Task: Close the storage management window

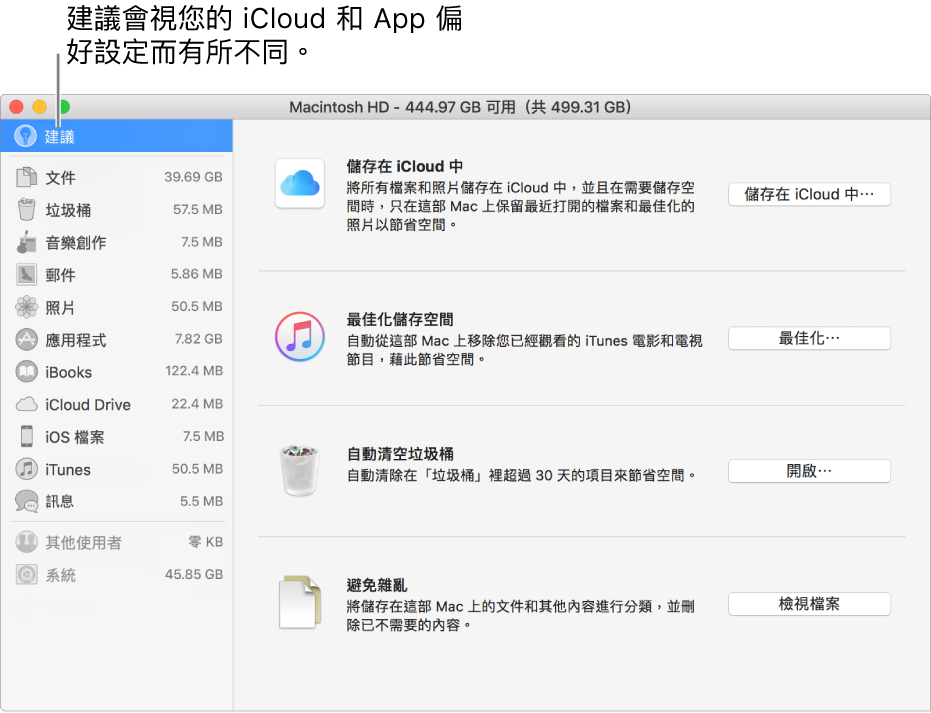Action: pos(16,107)
